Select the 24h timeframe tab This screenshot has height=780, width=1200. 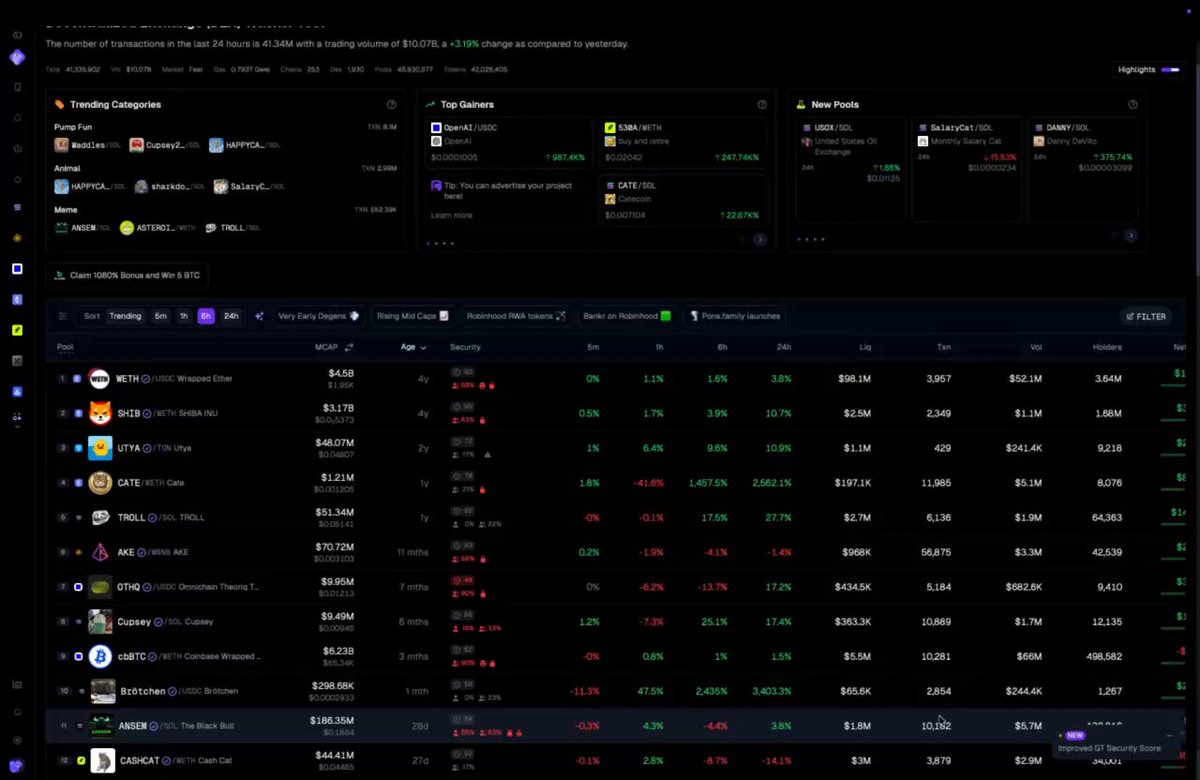click(231, 316)
